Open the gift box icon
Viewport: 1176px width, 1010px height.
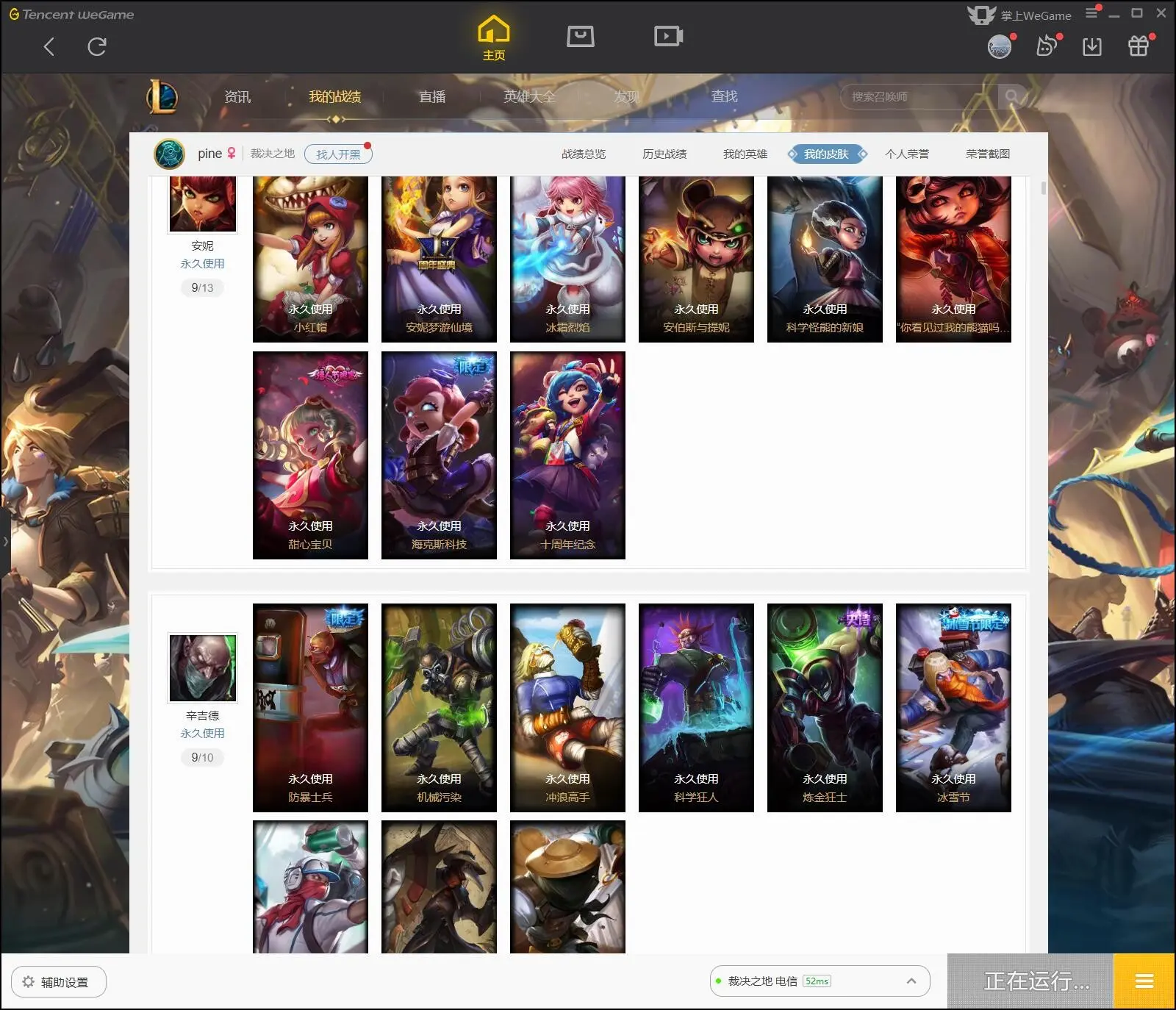click(1139, 46)
